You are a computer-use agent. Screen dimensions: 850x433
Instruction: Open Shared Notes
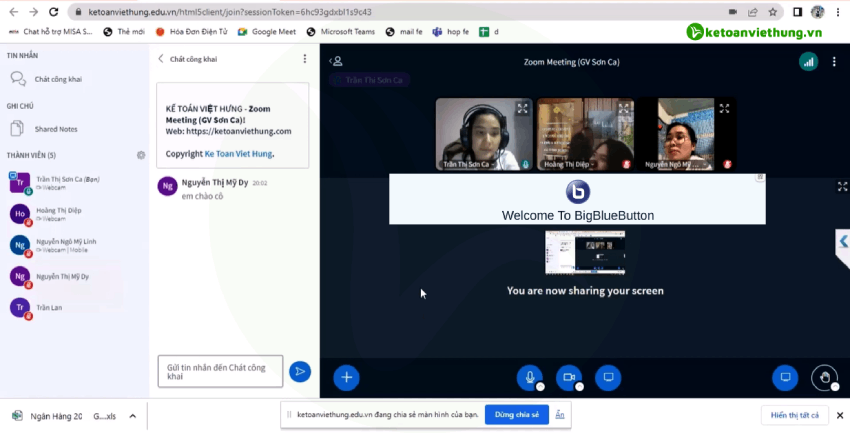(x=56, y=129)
